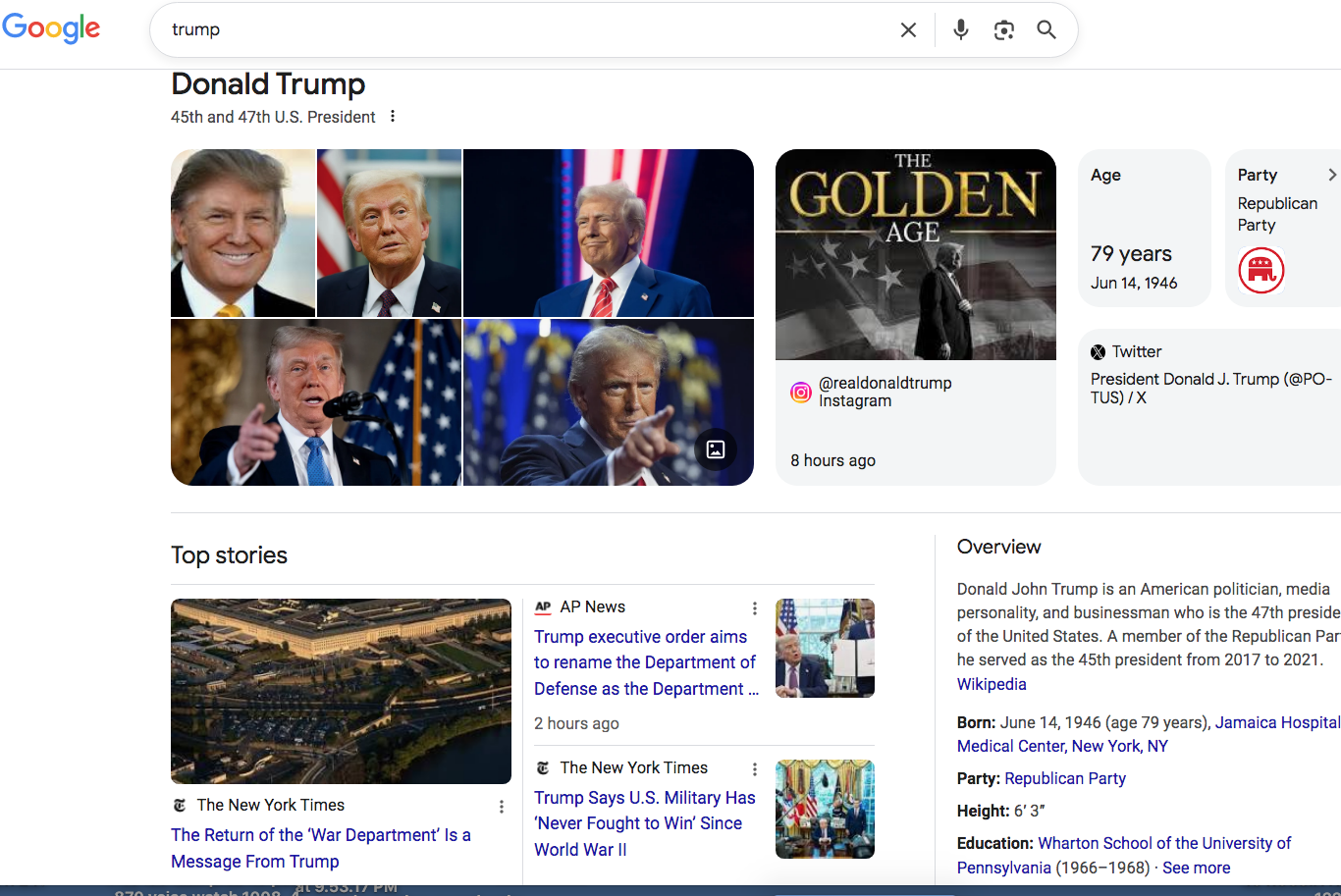Click the magnifying glass search button
This screenshot has height=896, width=1341.
coord(1046,30)
